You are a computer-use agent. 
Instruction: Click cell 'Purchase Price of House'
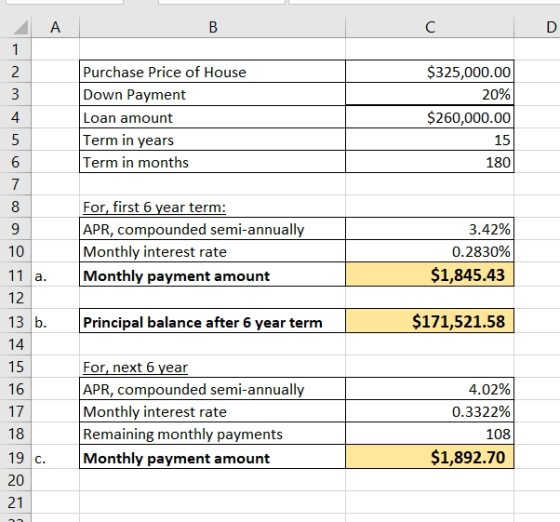pos(212,72)
